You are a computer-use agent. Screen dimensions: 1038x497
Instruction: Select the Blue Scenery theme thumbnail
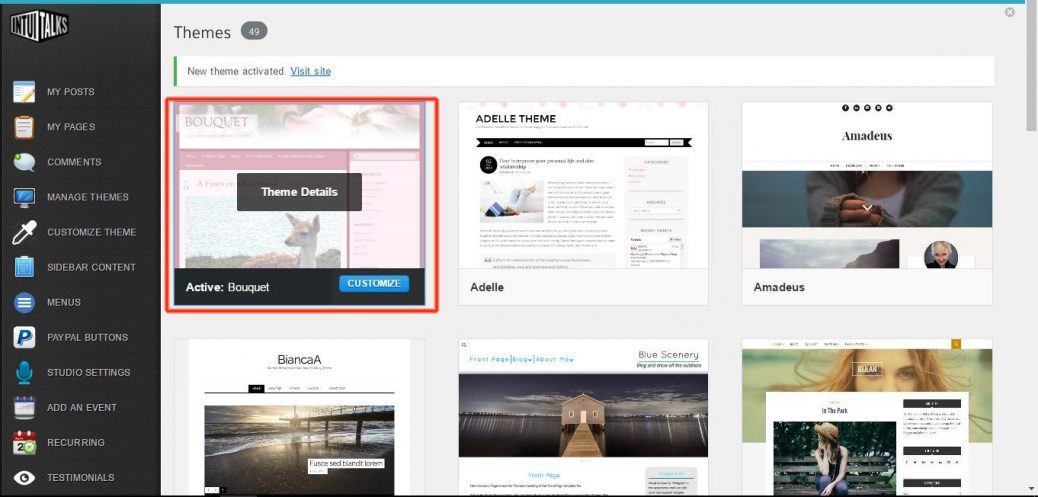(583, 417)
